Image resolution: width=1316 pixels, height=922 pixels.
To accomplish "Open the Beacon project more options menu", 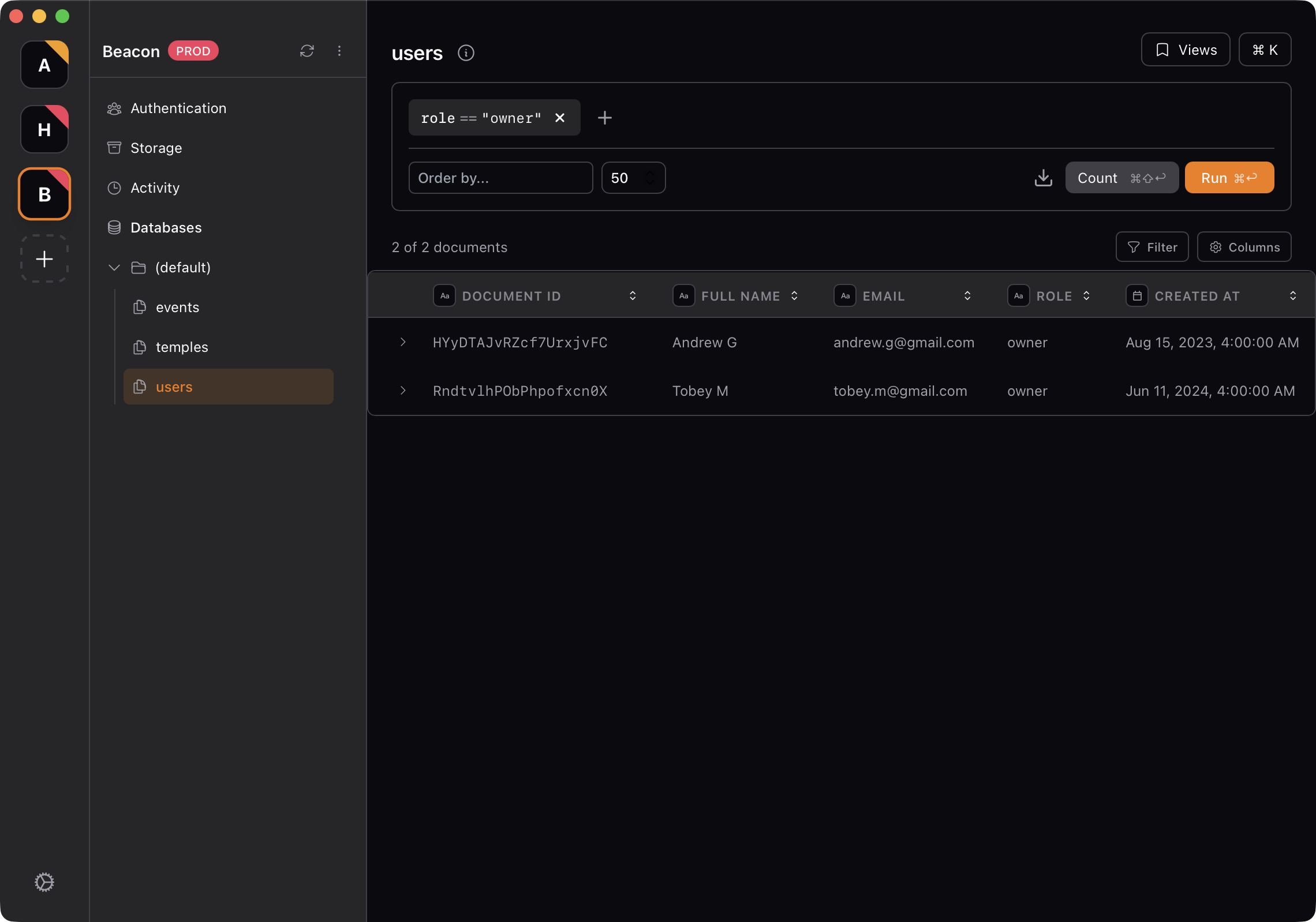I will pyautogui.click(x=339, y=51).
